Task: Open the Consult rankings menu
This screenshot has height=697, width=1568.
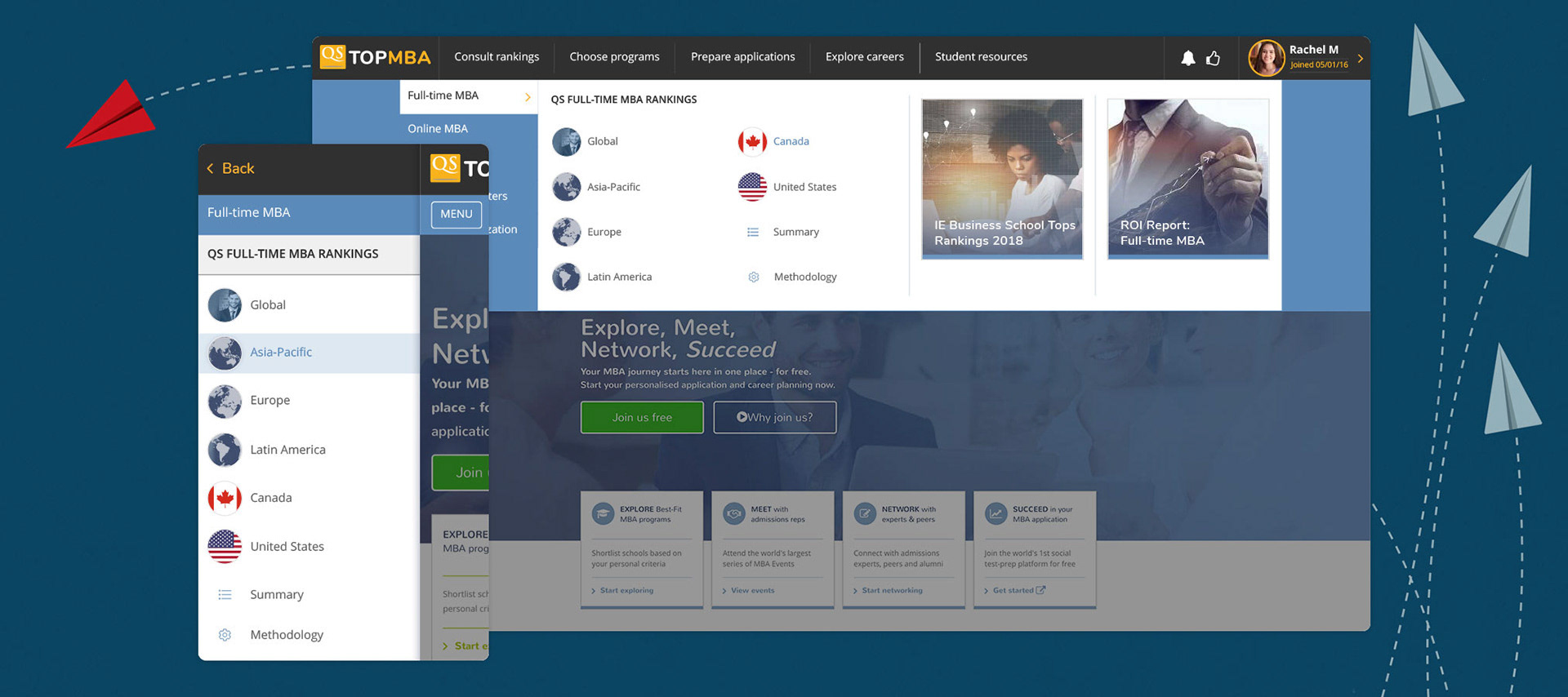Action: coord(497,57)
